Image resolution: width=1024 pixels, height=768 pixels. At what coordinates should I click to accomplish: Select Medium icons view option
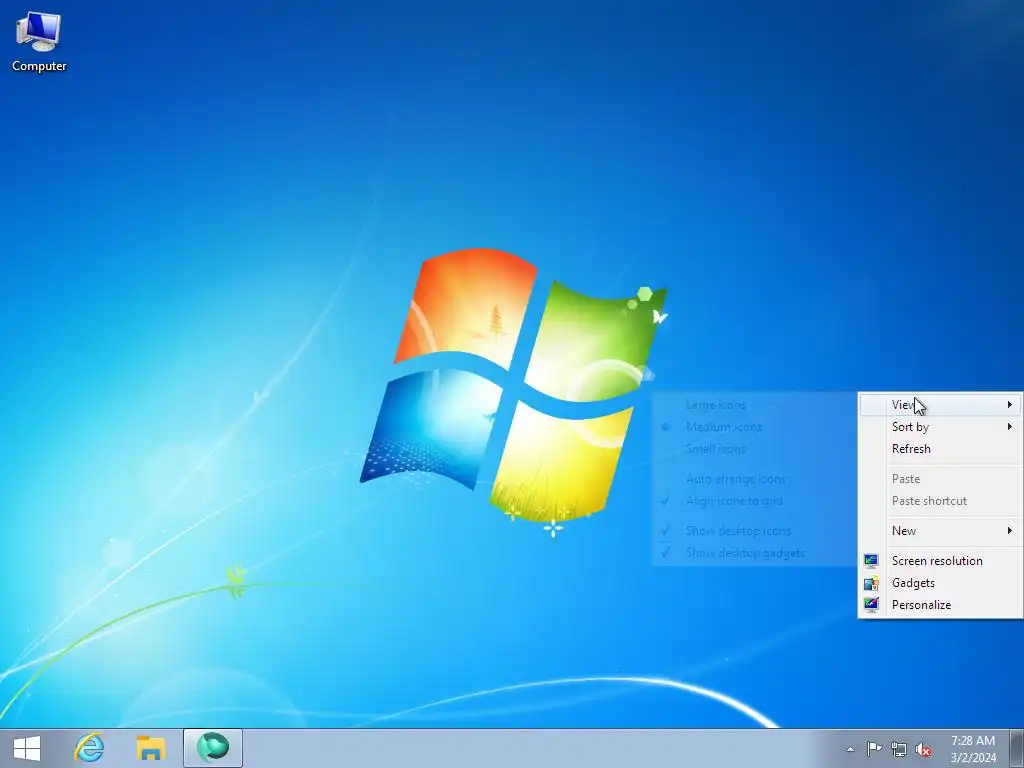[x=754, y=427]
